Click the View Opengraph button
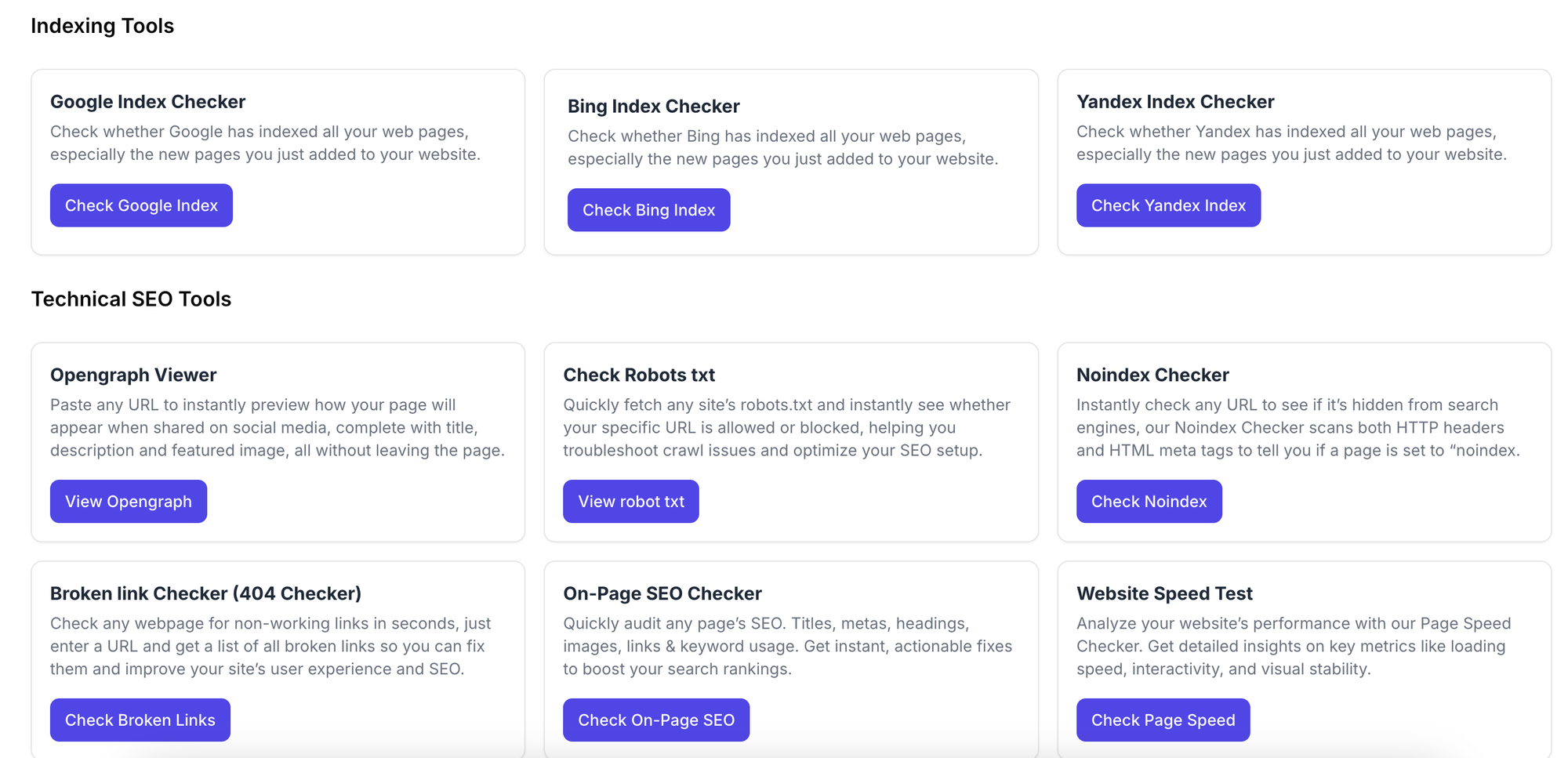The image size is (1568, 758). 128,502
